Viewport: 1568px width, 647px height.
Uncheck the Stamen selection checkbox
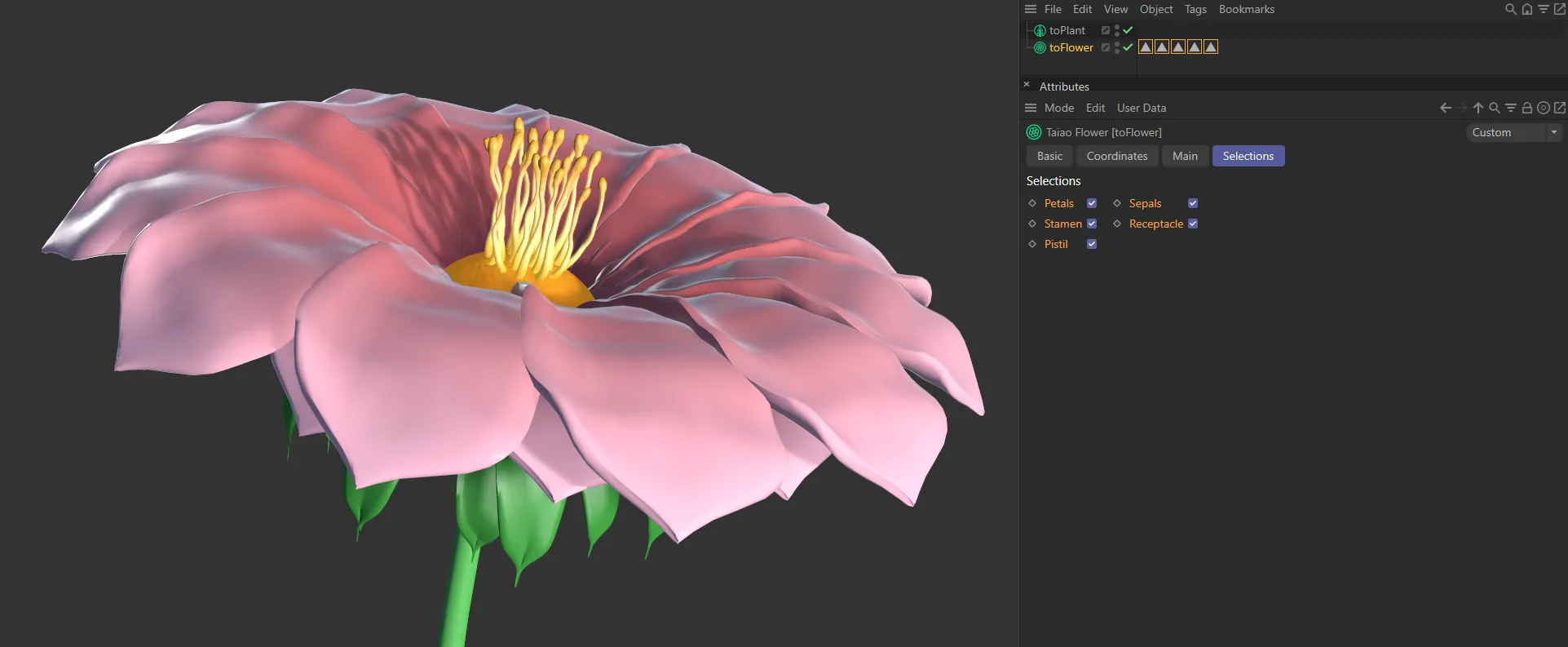(x=1092, y=224)
